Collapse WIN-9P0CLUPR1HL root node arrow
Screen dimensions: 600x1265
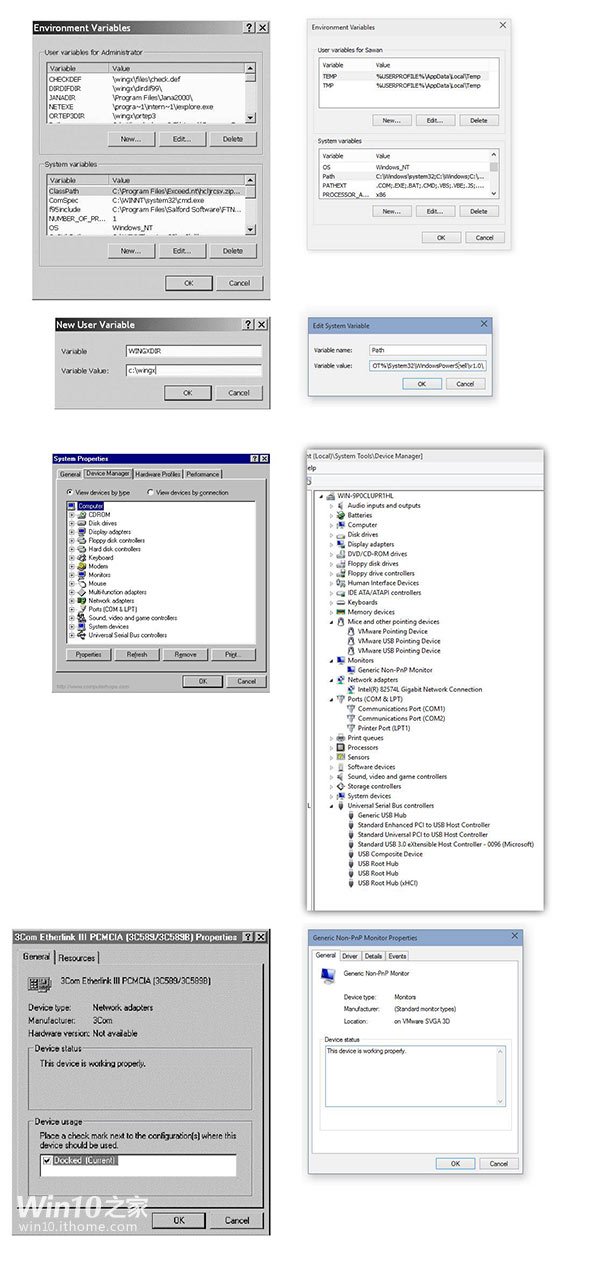click(x=321, y=496)
